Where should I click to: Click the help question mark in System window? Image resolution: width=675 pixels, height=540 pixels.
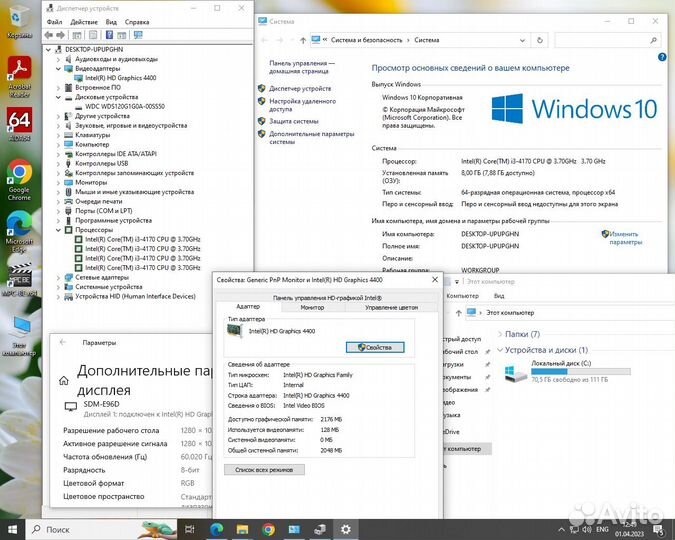(662, 57)
